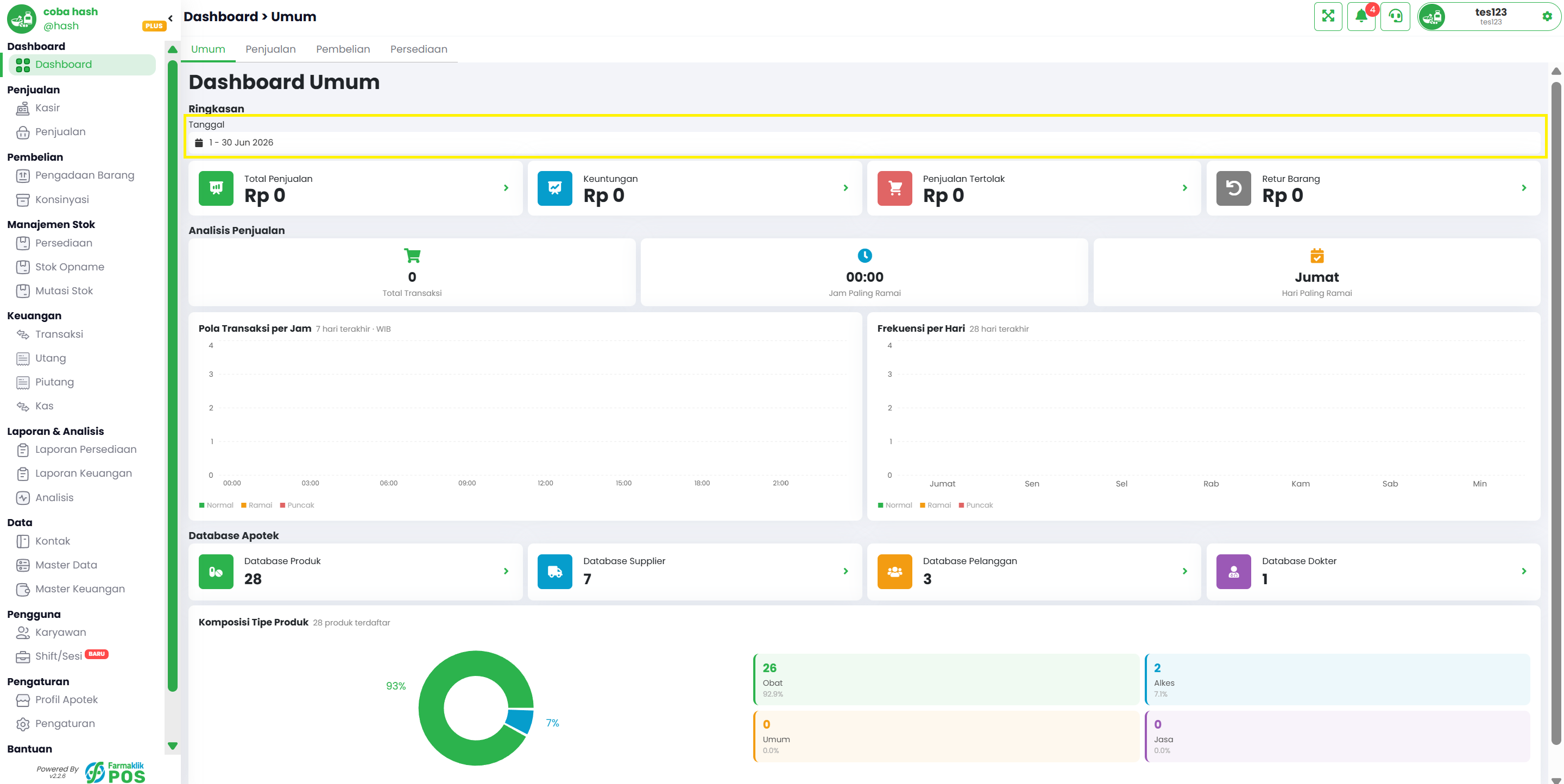Open customer support headset icon
The image size is (1564, 784).
(1395, 16)
